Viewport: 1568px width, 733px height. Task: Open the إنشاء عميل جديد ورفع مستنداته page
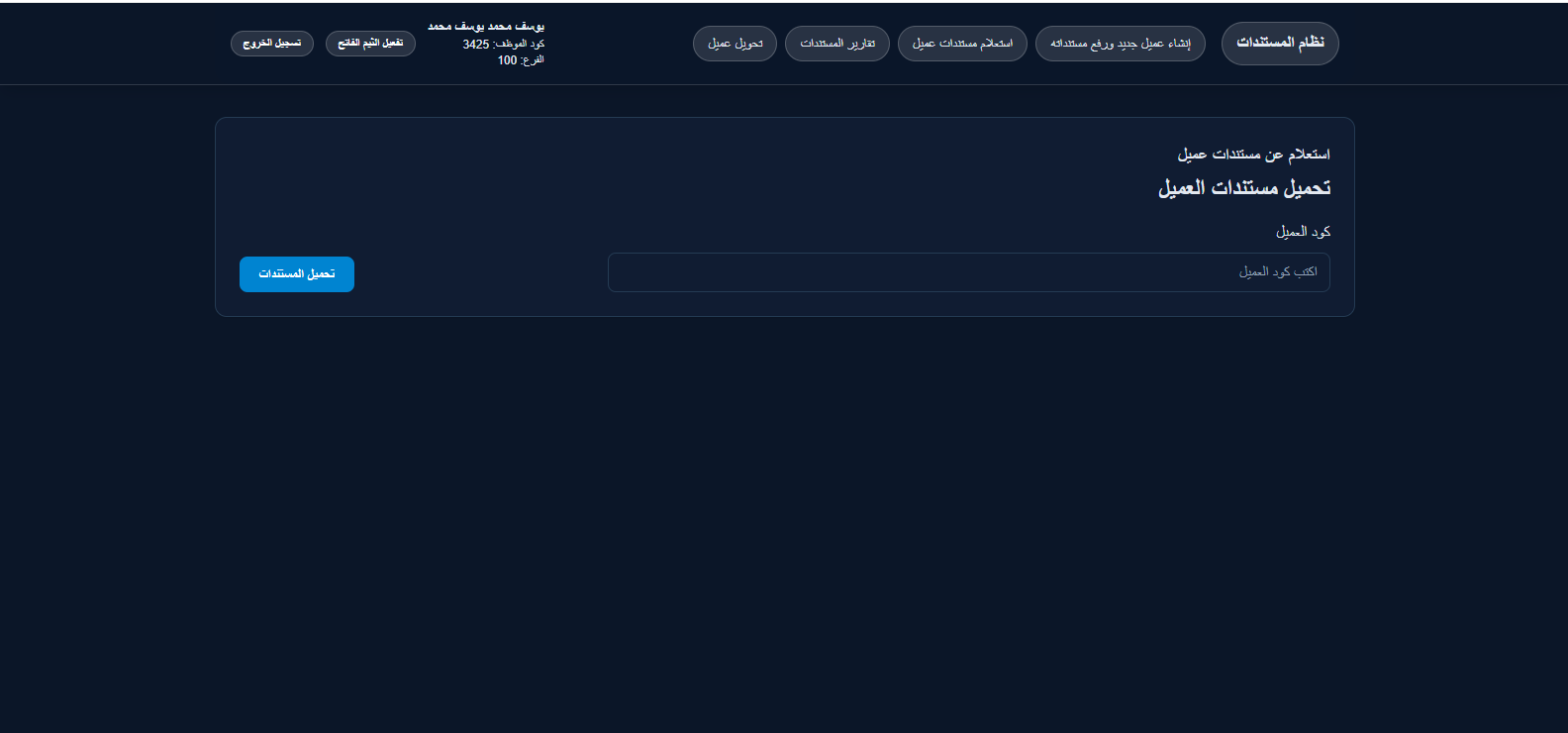(x=1121, y=44)
